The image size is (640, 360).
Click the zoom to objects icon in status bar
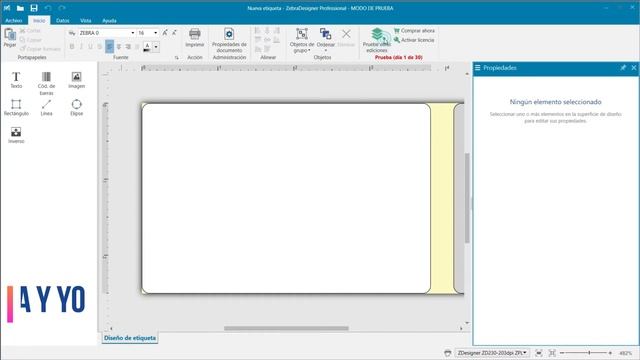(552, 353)
